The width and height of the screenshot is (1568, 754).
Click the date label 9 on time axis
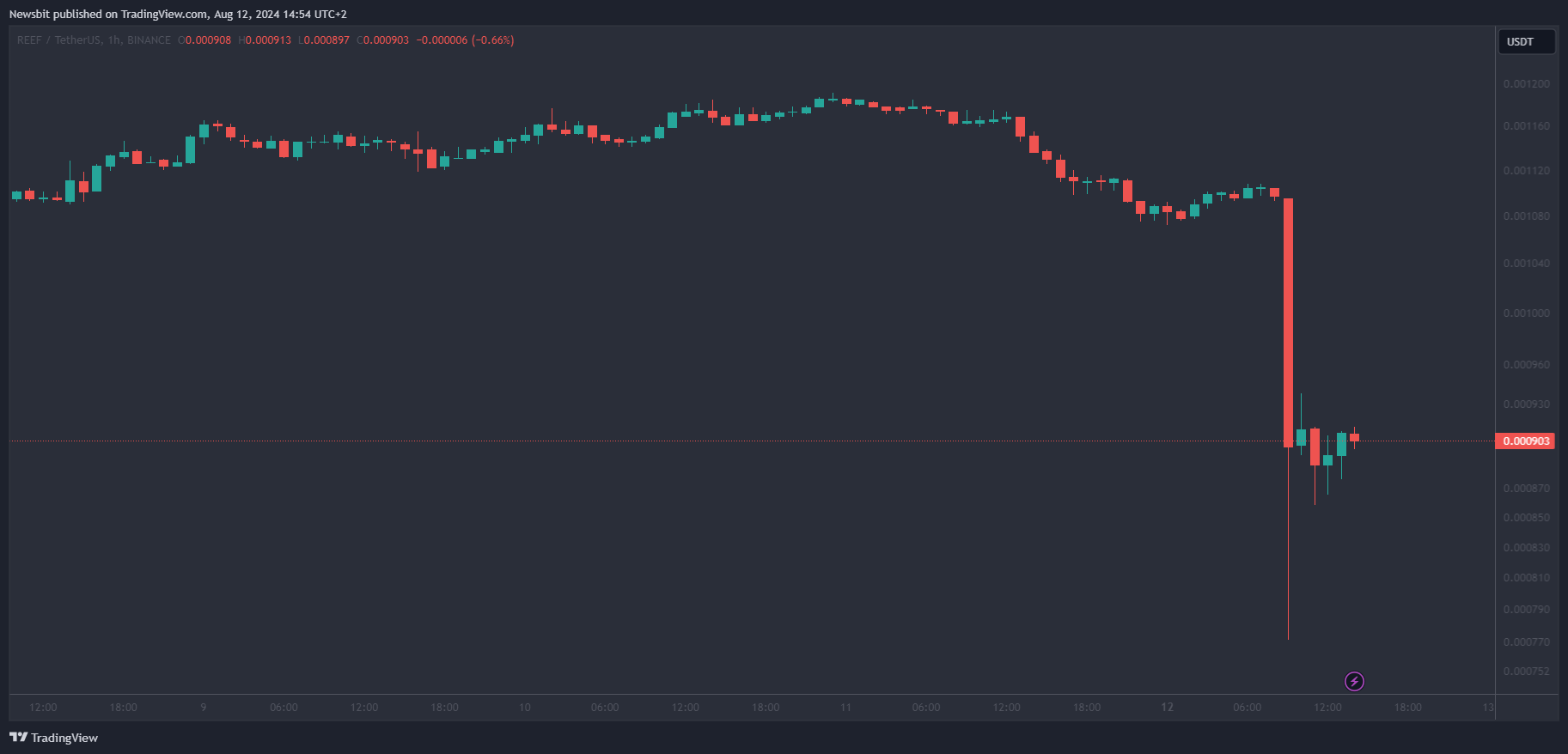pyautogui.click(x=204, y=708)
